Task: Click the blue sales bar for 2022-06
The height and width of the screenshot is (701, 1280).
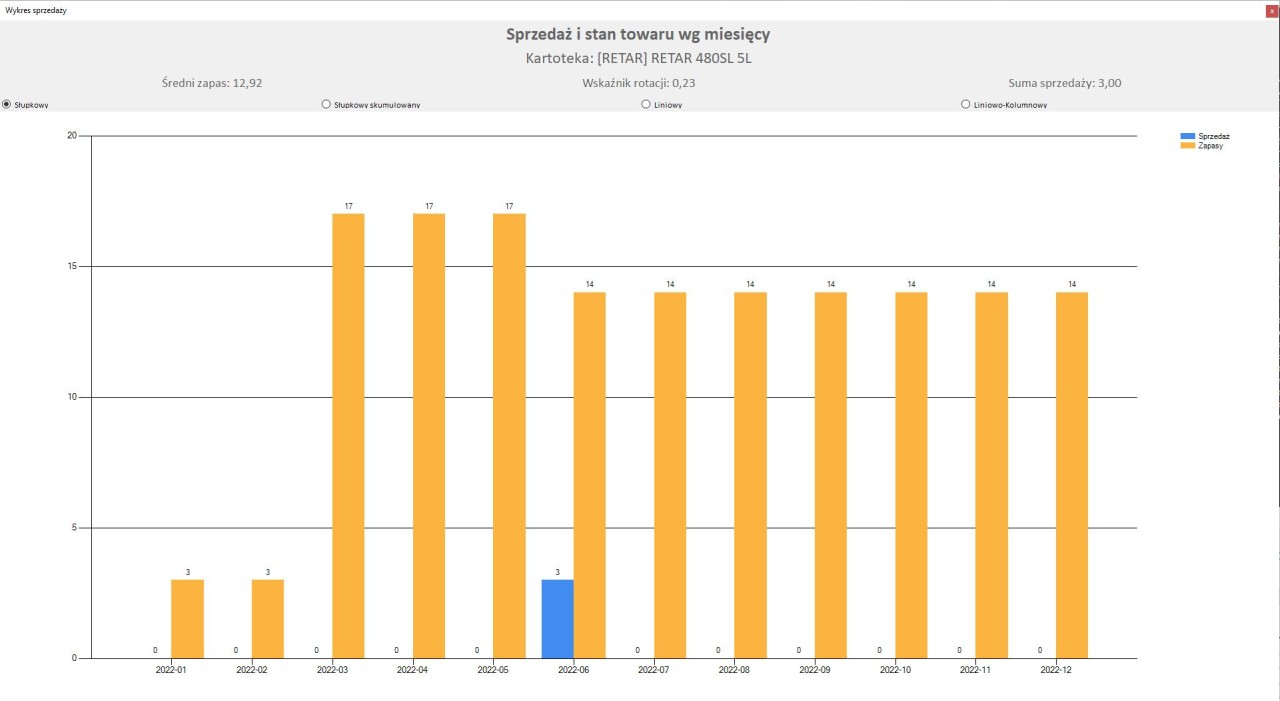Action: click(x=557, y=618)
